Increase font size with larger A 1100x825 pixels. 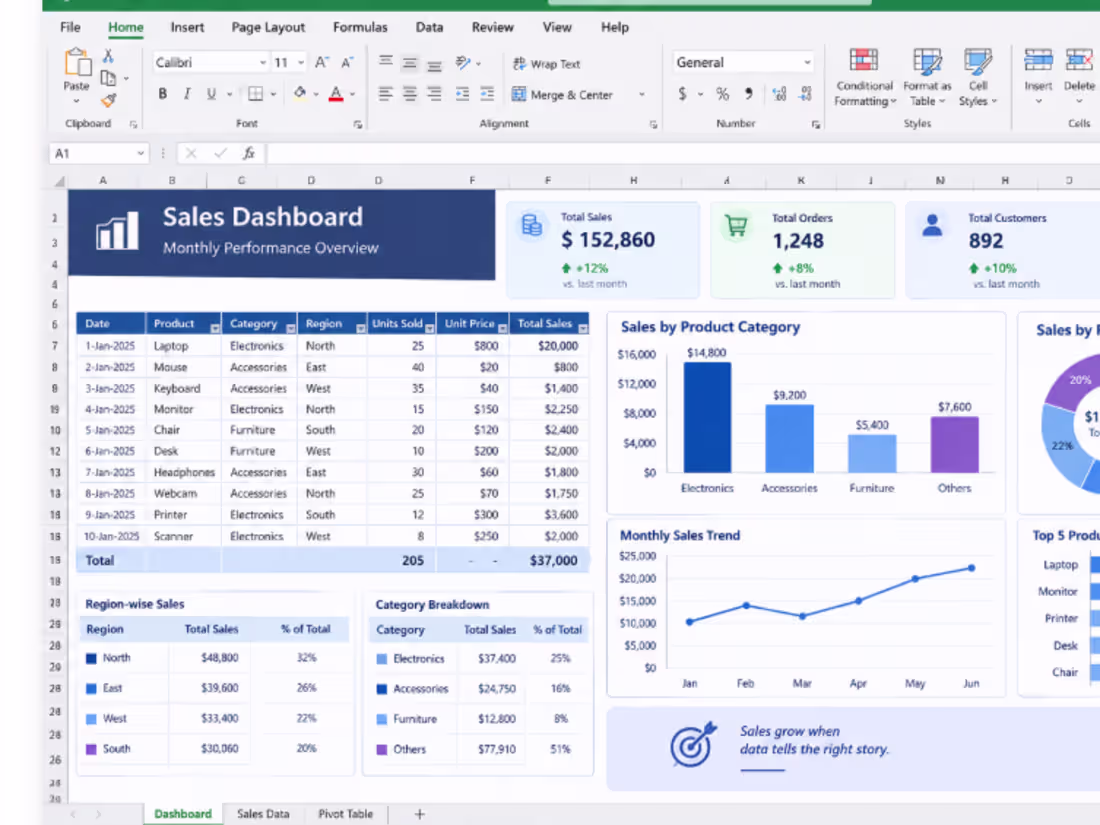[321, 62]
